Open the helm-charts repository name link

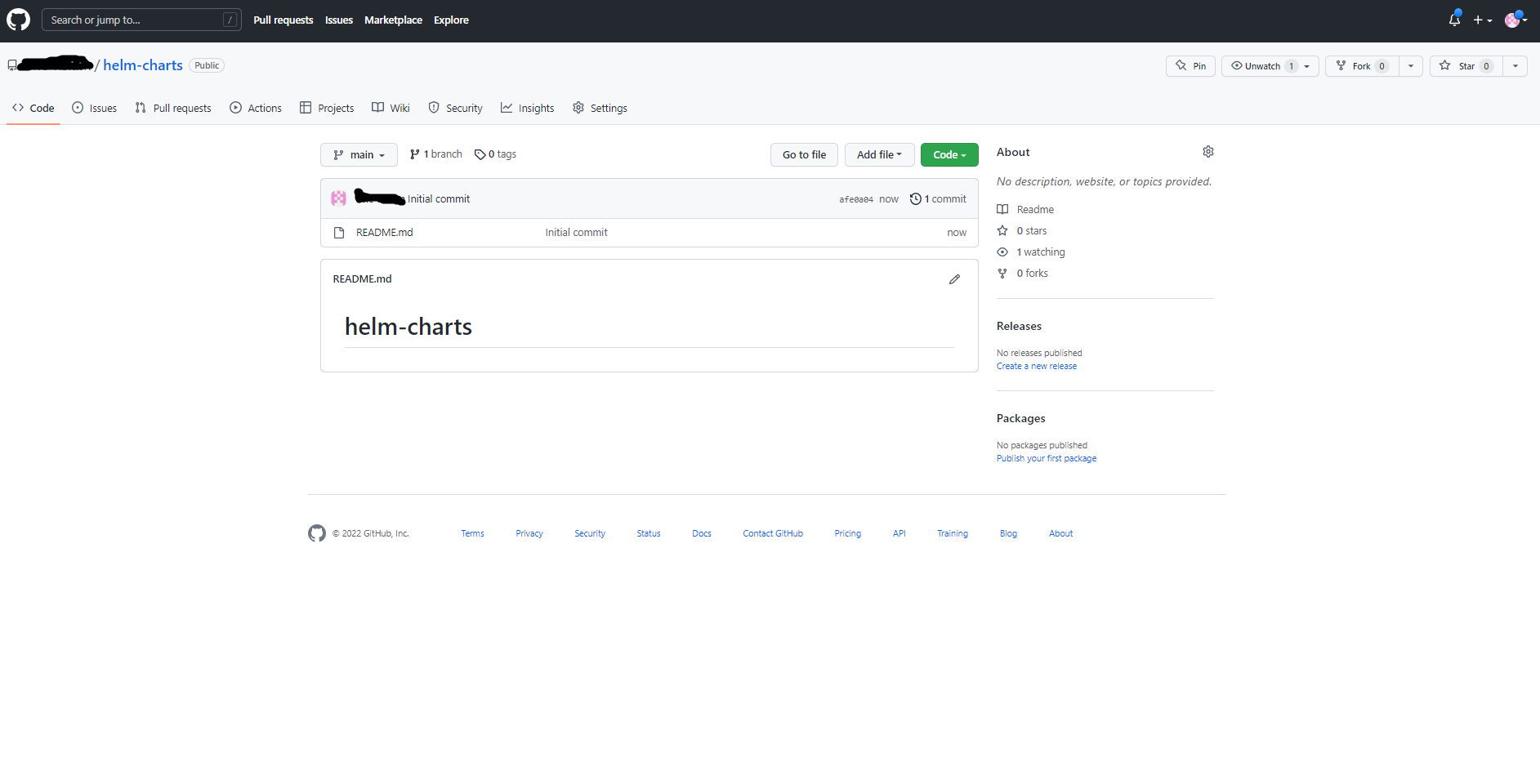[x=143, y=65]
